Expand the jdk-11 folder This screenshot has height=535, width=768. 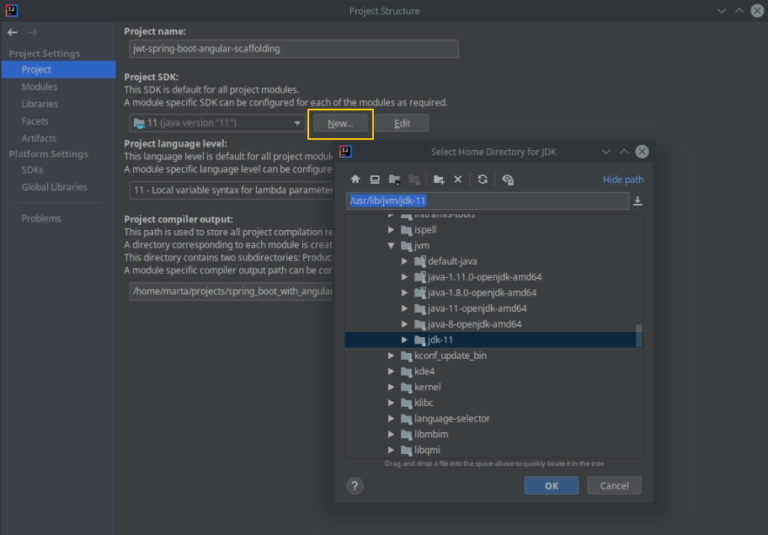[405, 340]
